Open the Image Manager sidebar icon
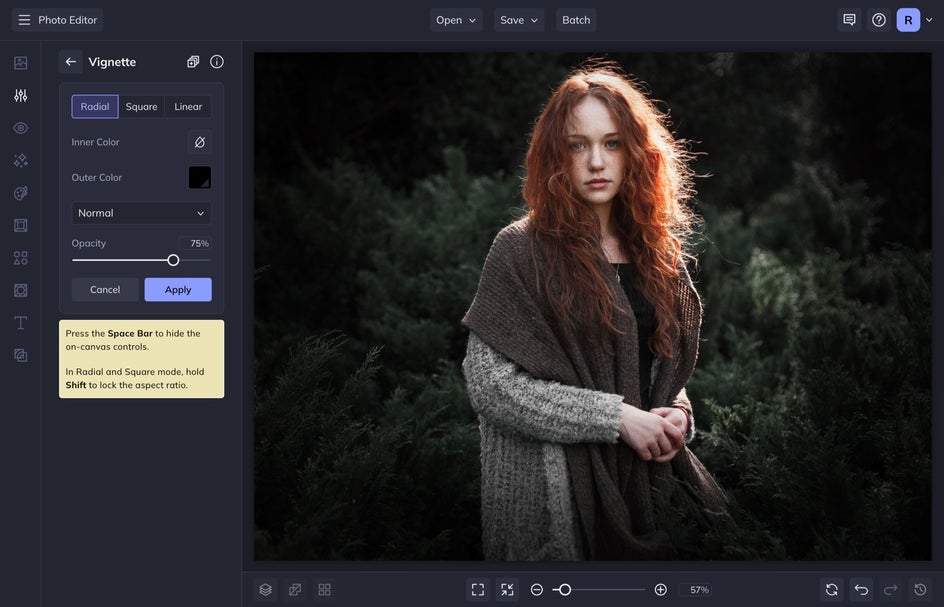The width and height of the screenshot is (944, 607). point(20,63)
